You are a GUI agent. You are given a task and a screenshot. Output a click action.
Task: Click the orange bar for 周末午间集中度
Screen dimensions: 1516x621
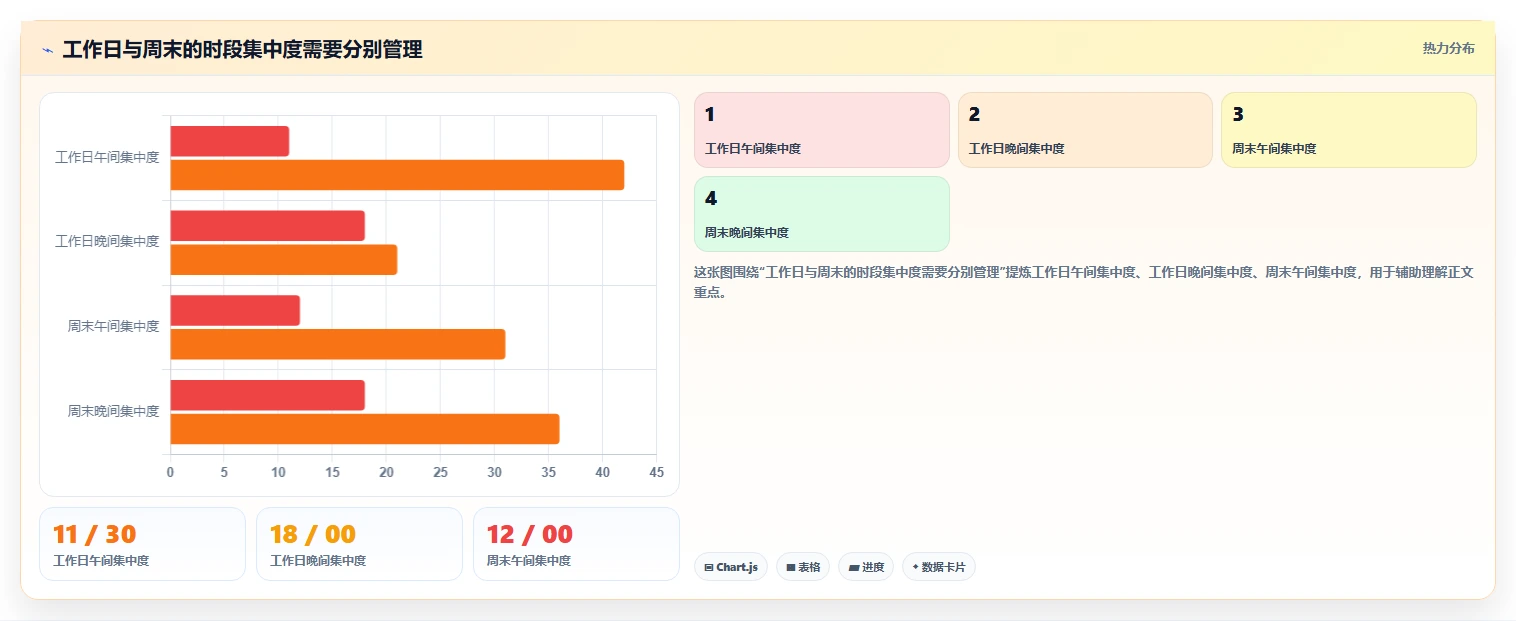[x=338, y=344]
